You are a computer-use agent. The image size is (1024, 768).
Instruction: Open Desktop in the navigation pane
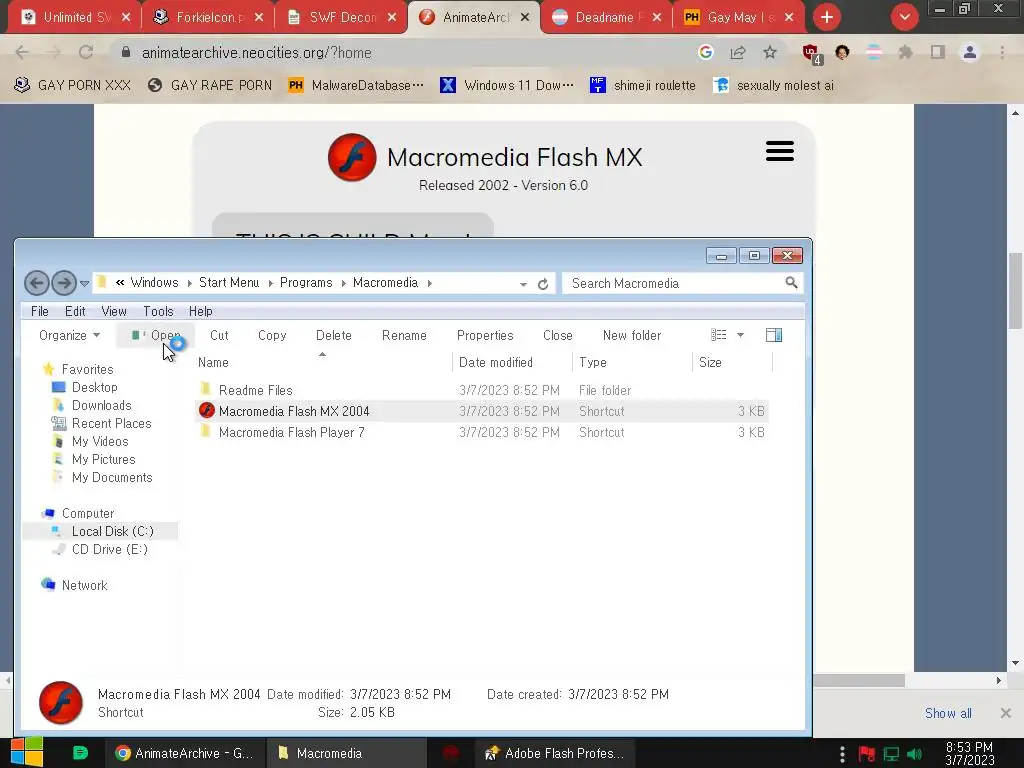[x=95, y=387]
